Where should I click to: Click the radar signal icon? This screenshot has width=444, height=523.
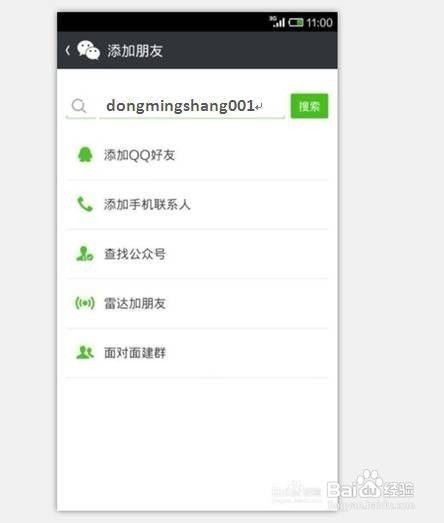[x=85, y=303]
